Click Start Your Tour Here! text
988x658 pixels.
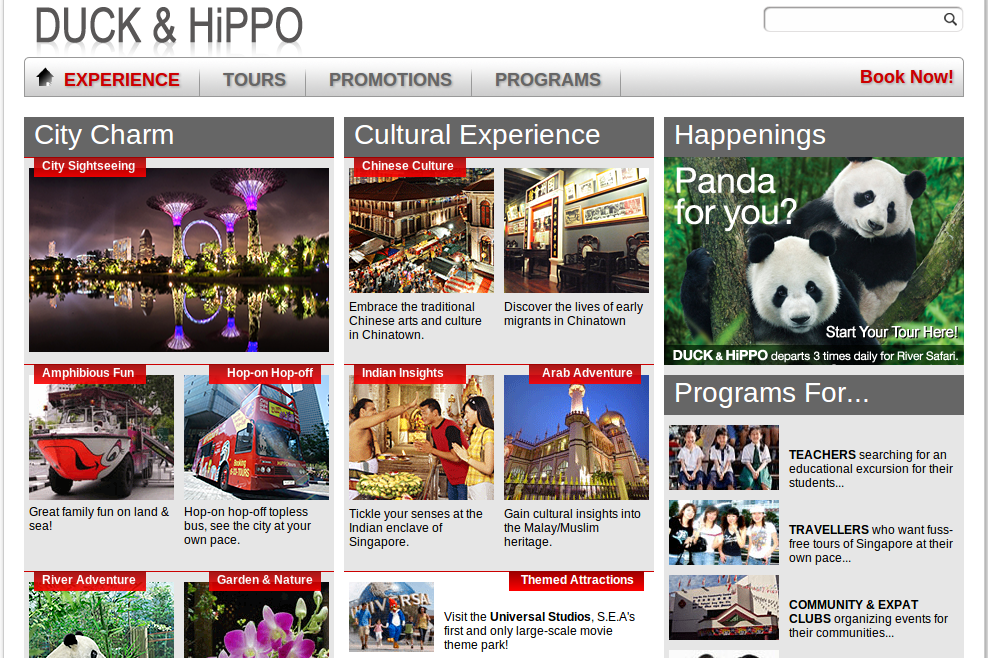click(x=891, y=332)
